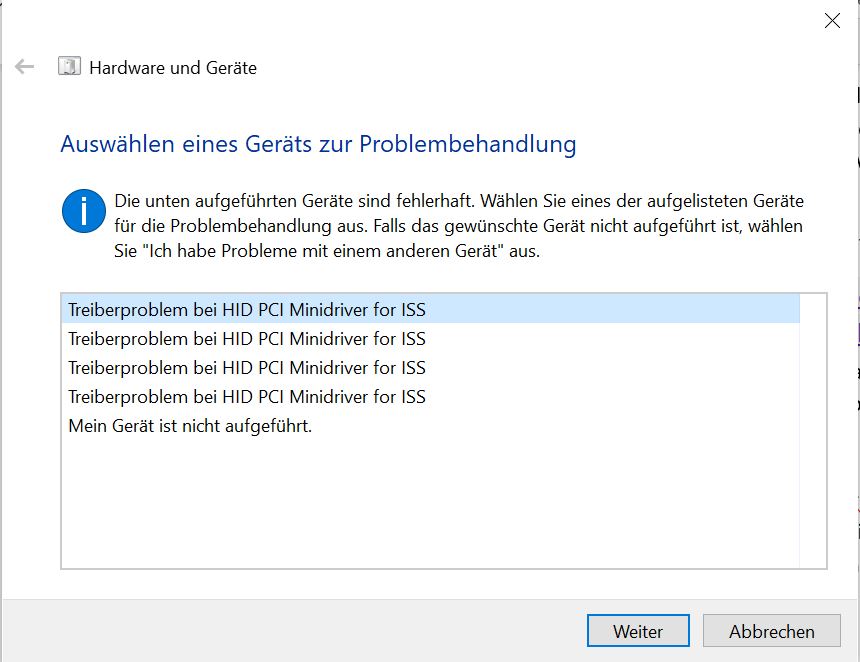Click description line starting "für die Problembehandlung aus"

pyautogui.click(x=459, y=226)
